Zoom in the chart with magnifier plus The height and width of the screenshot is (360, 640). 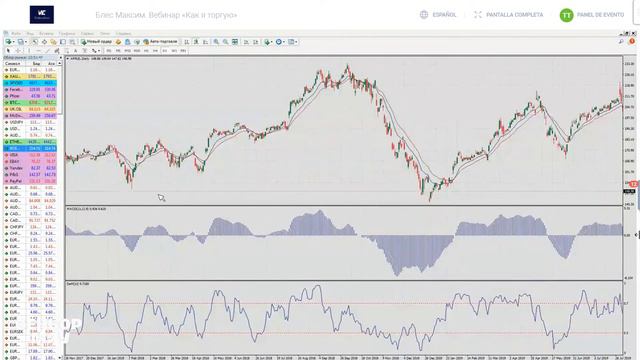click(216, 42)
